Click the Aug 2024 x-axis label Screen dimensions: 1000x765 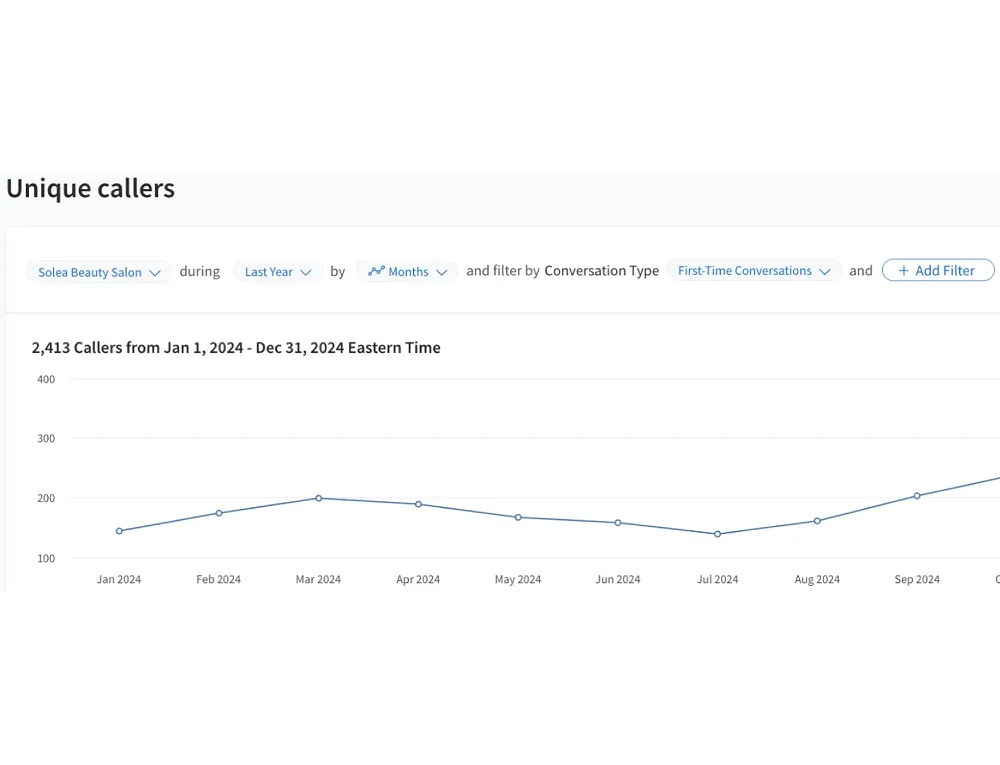[x=817, y=580]
